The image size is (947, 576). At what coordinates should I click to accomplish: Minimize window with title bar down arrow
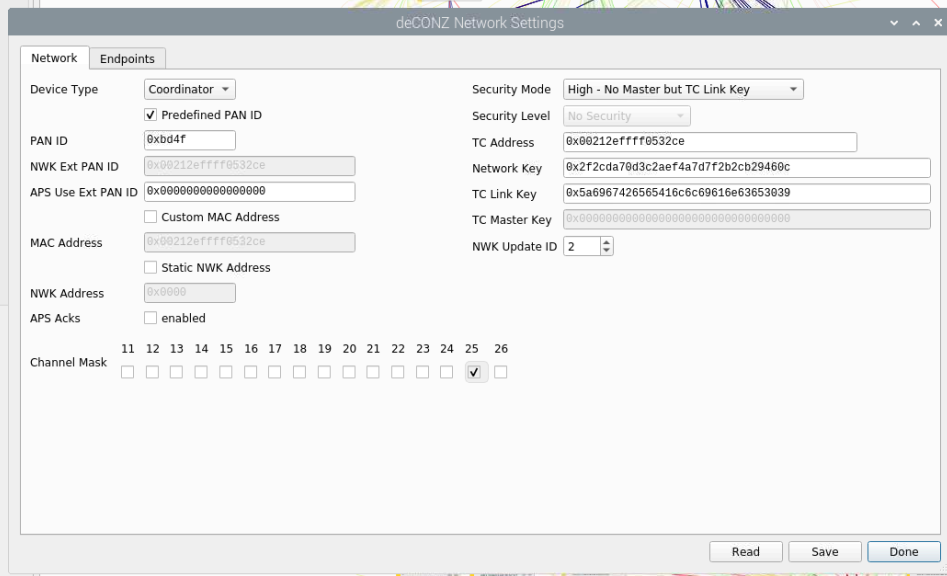[894, 23]
